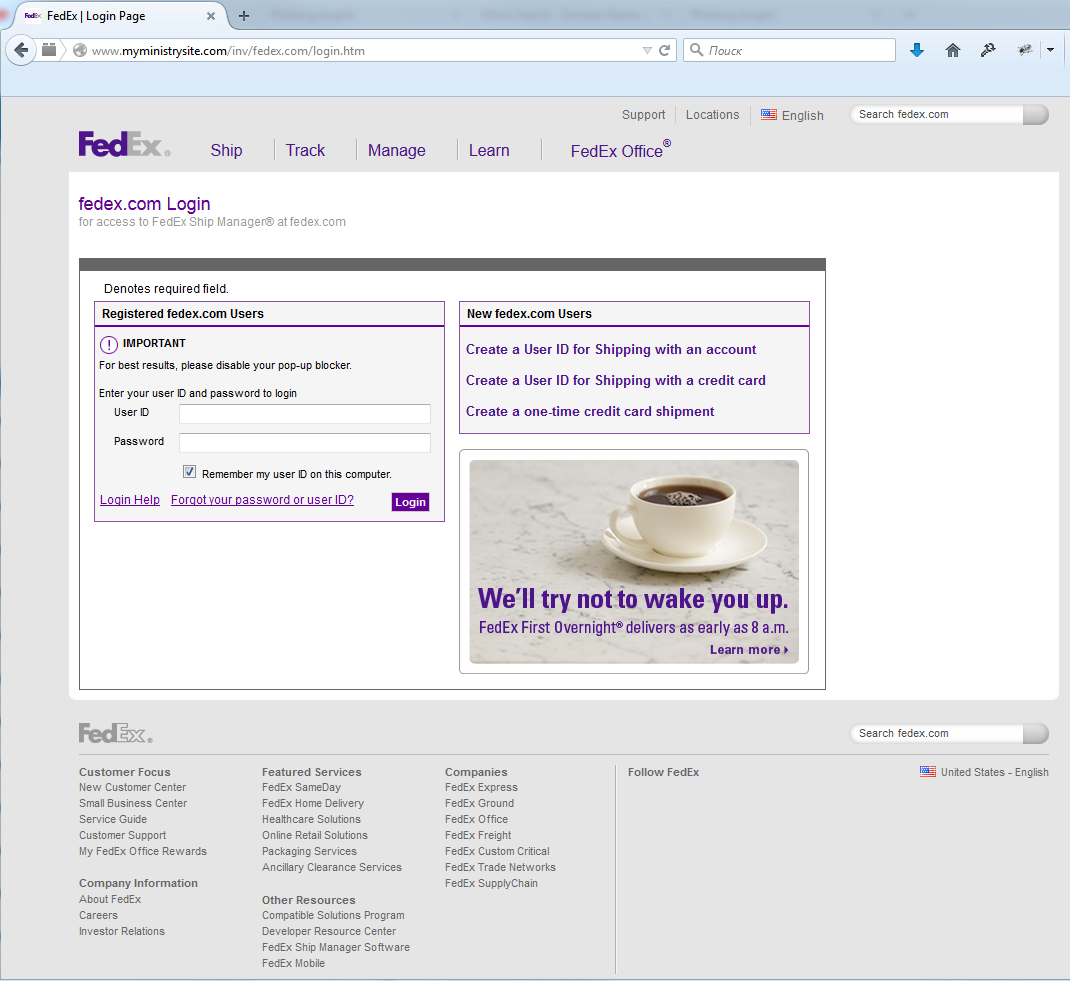Click the Password input field

tap(305, 443)
